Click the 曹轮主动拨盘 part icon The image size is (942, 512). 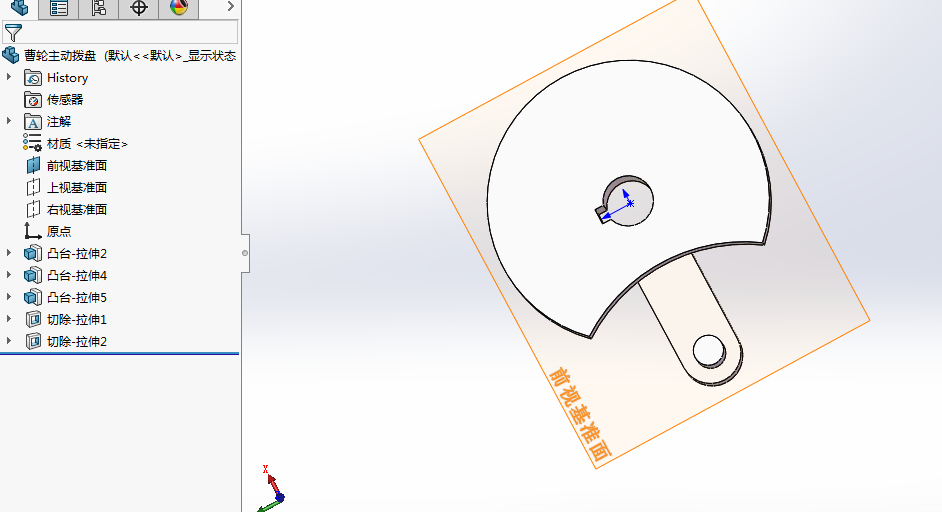11,55
